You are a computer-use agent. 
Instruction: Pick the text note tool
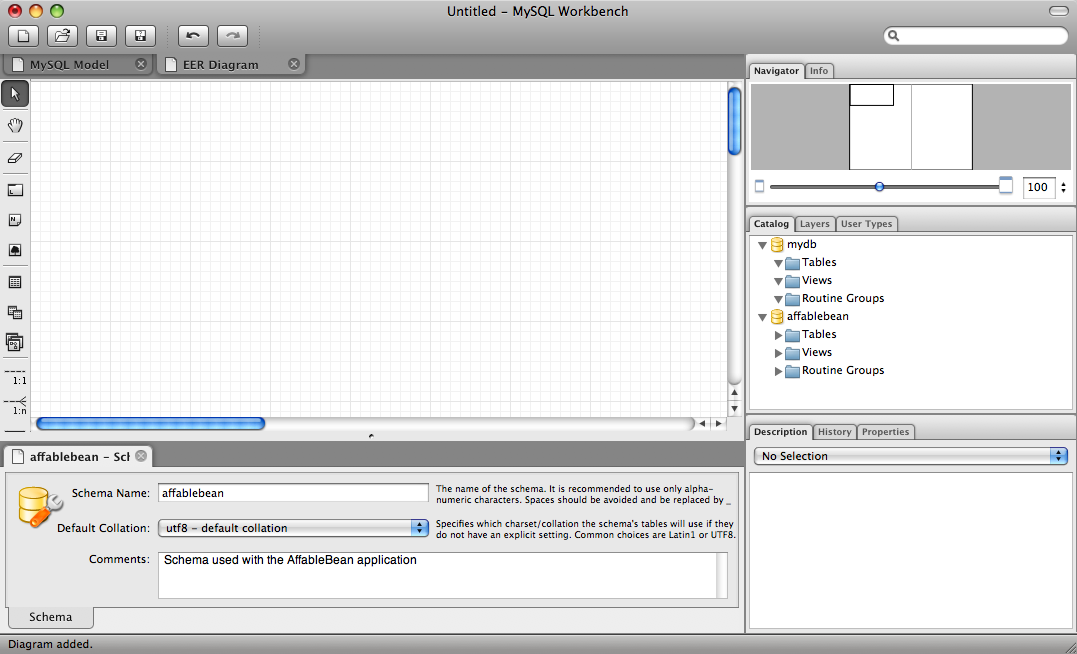[x=15, y=220]
